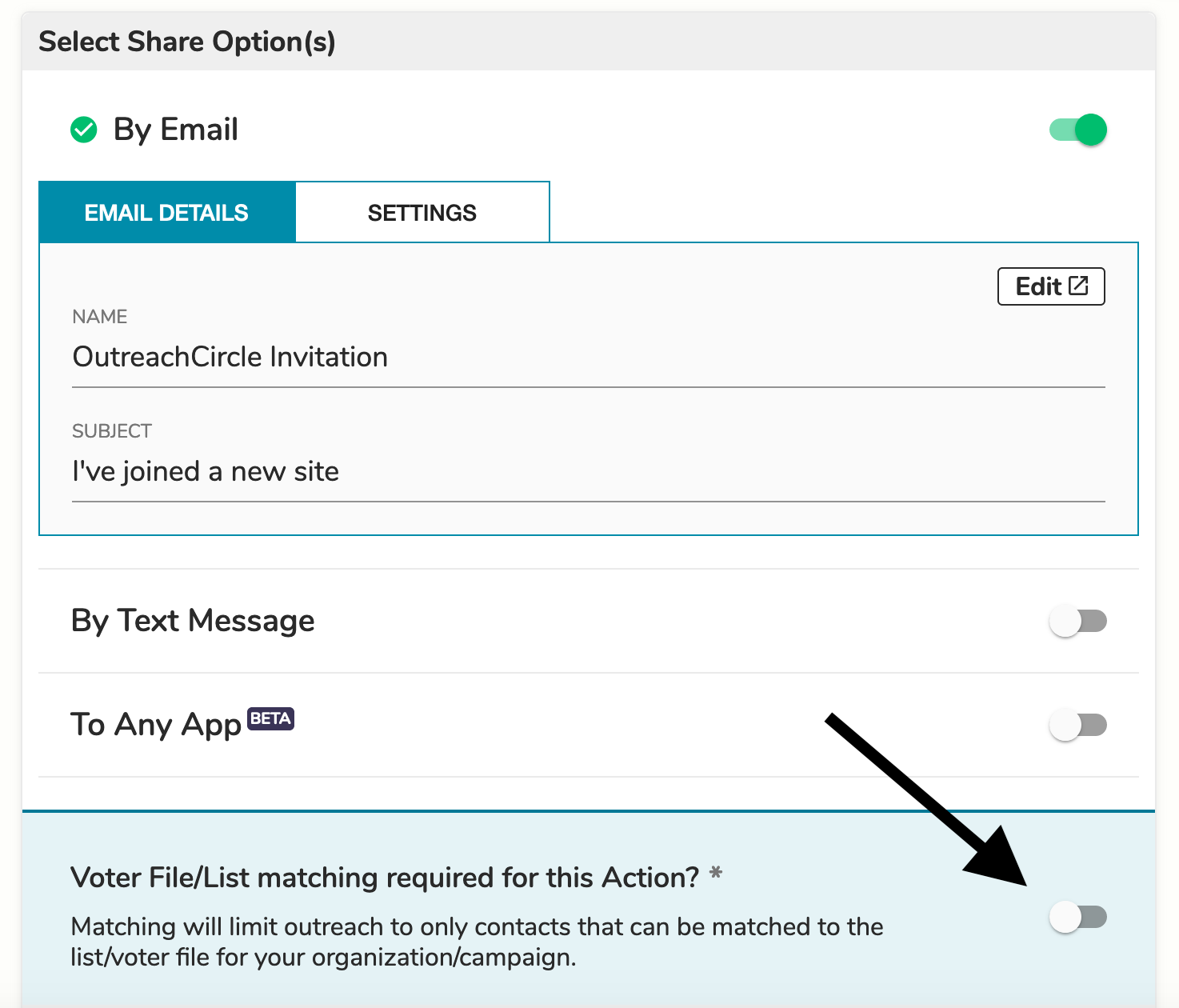Click the Edit button for email details
The width and height of the screenshot is (1179, 1008).
click(x=1051, y=286)
